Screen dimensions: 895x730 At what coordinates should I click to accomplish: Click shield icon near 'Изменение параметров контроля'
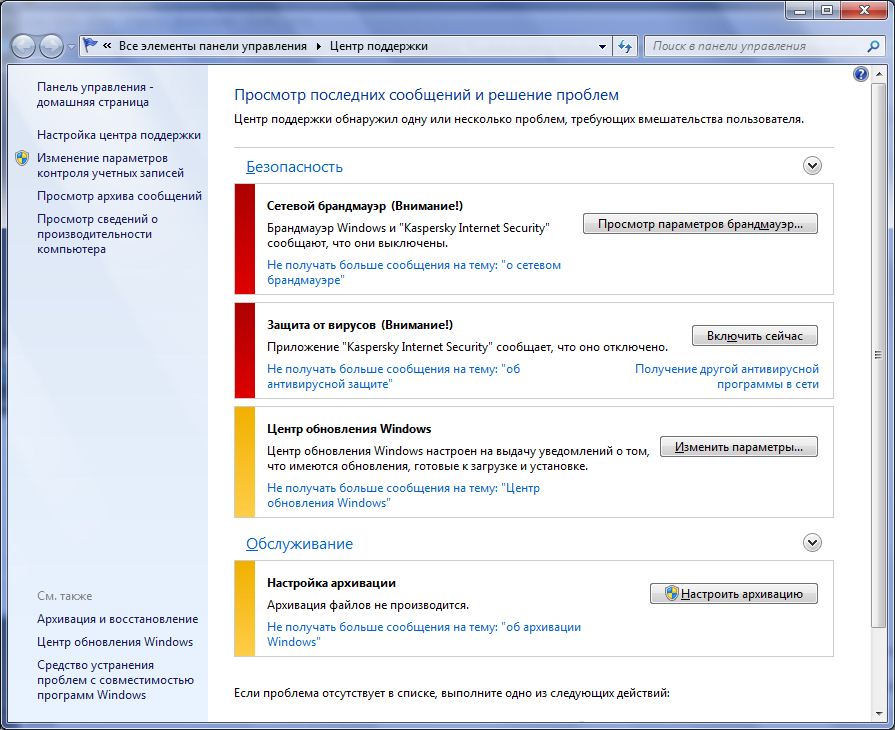(x=22, y=158)
